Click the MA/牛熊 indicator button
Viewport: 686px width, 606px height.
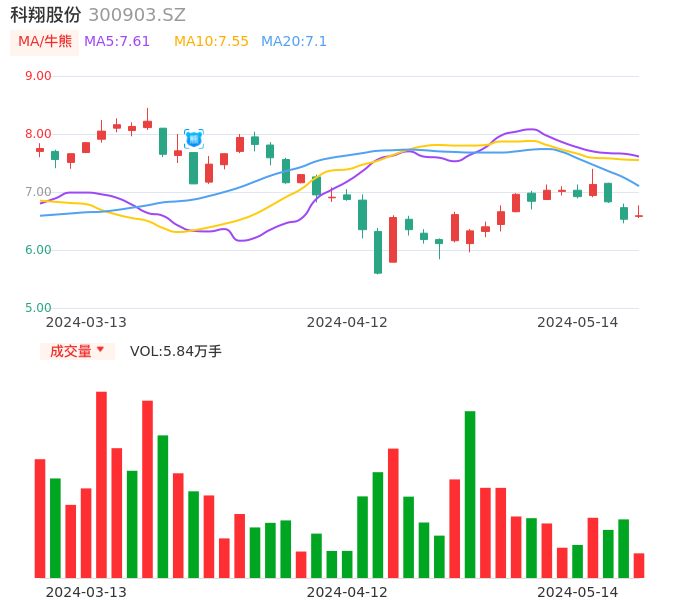click(x=44, y=42)
